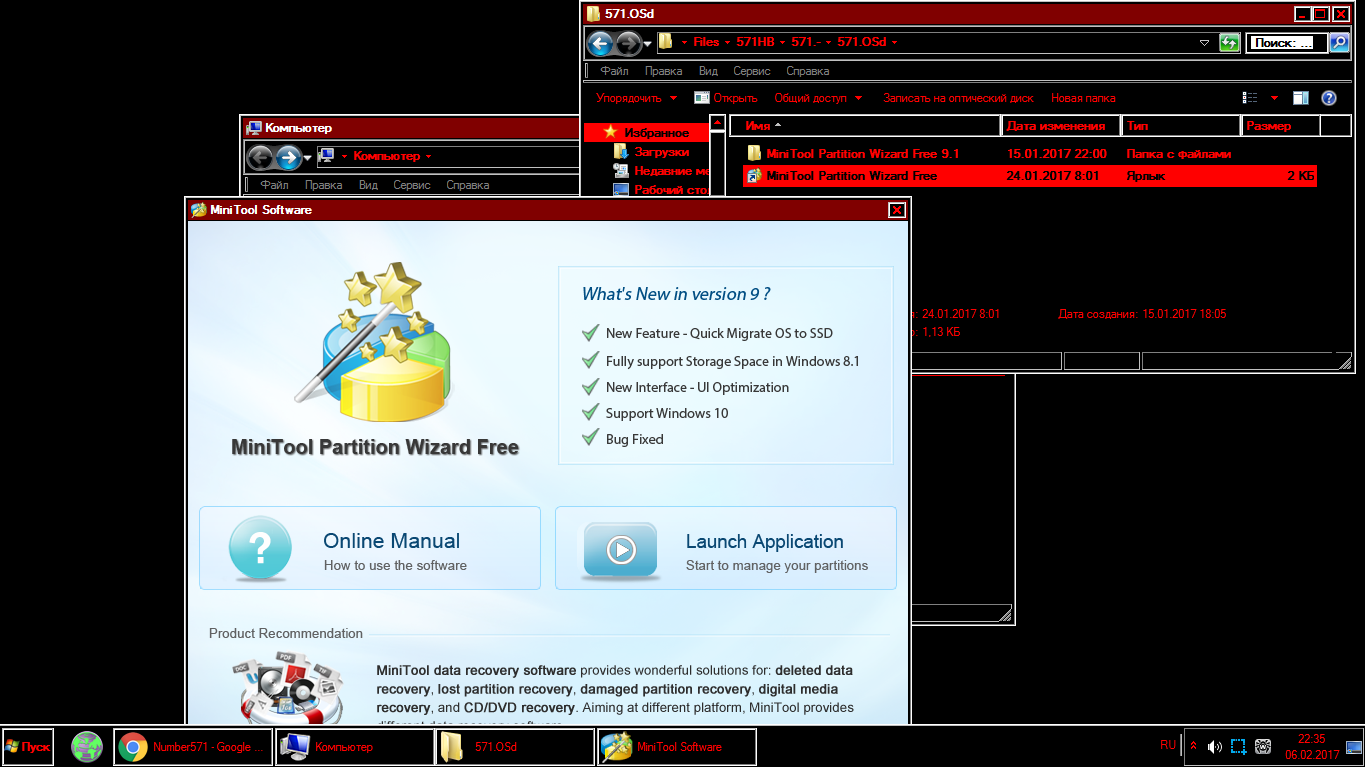Click the forward arrow in the Компьютер window
The height and width of the screenshot is (767, 1365).
[x=288, y=157]
